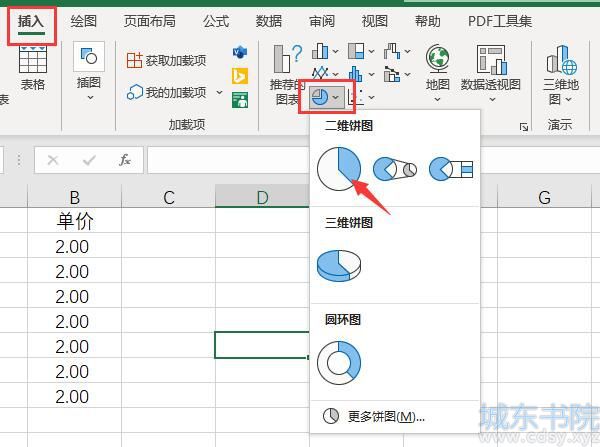Expand the hierarchy chart dropdown arrow
The width and height of the screenshot is (600, 447).
[372, 51]
